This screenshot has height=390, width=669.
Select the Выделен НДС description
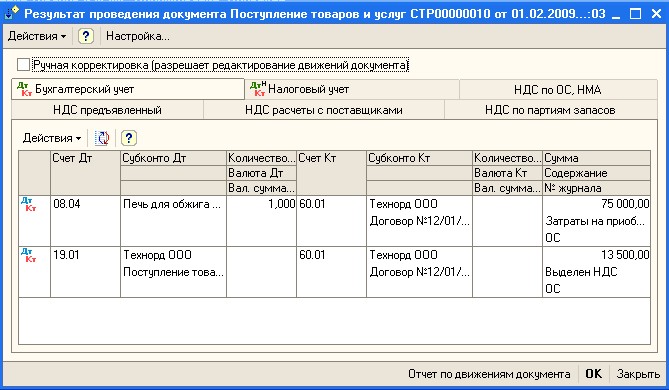point(596,272)
